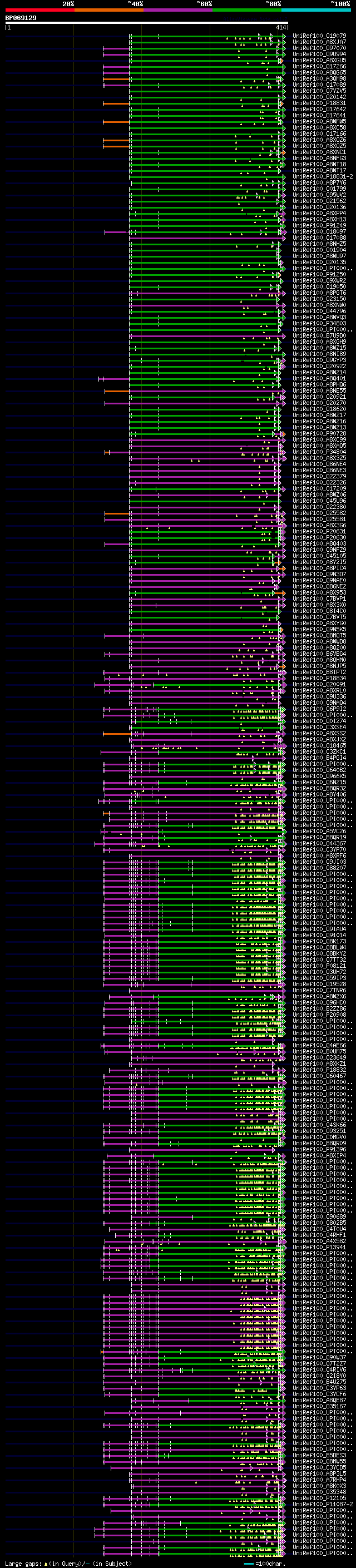Open hit UniRef100_Q19079
Viewport: 356px width, 1568px height.
coord(319,36)
